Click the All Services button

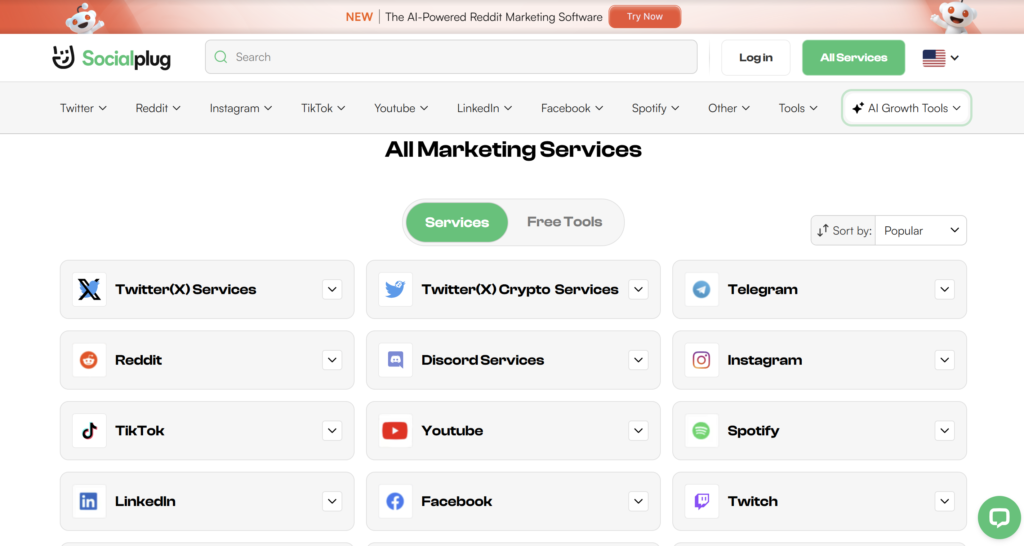point(853,57)
